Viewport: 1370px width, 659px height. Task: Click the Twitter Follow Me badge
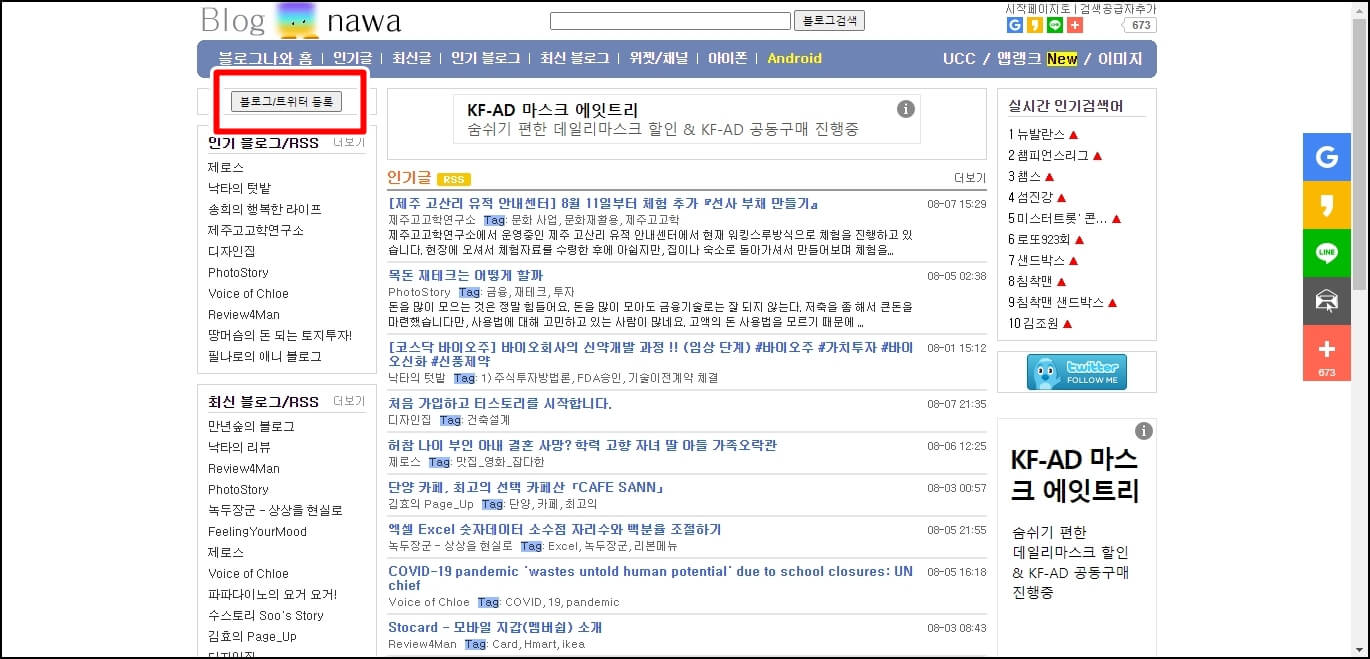(x=1077, y=372)
